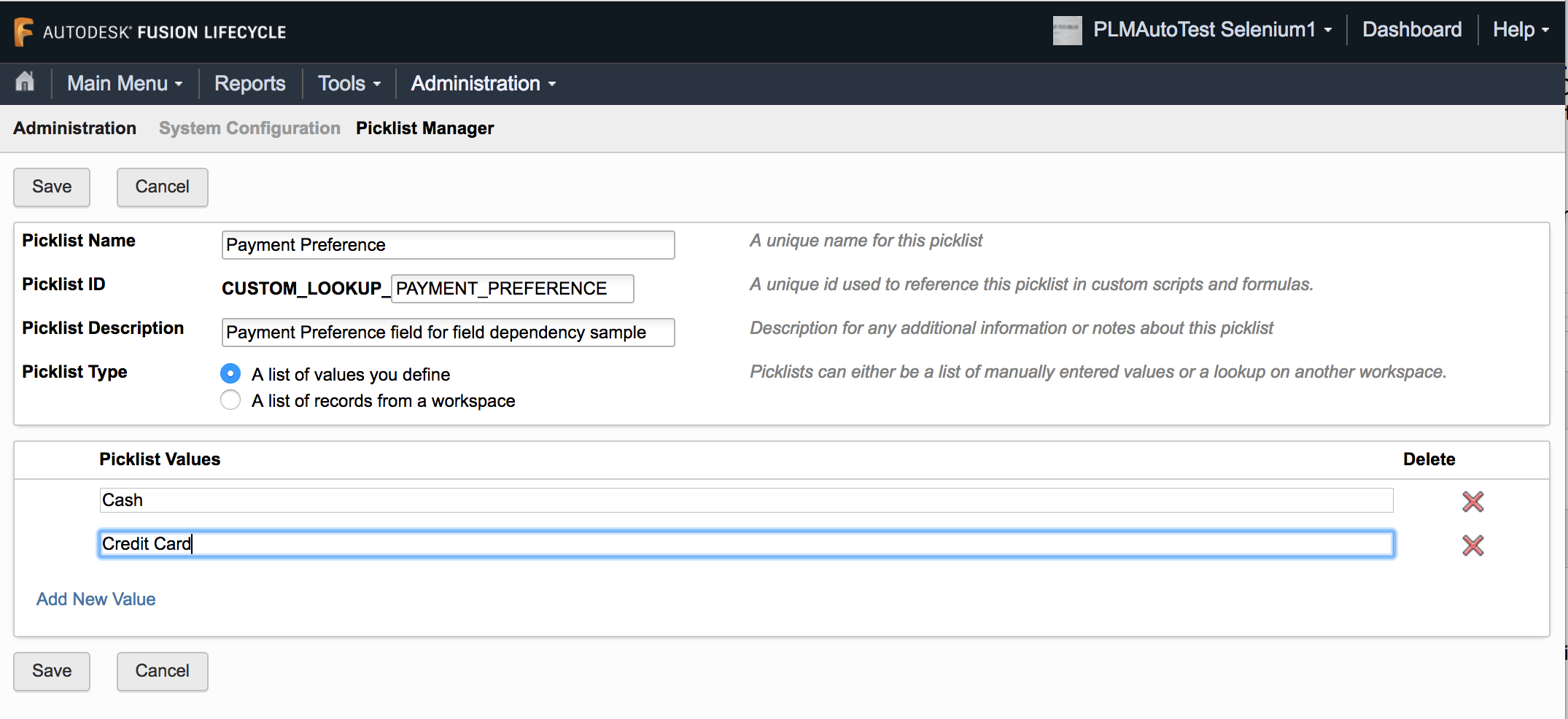This screenshot has height=719, width=1568.
Task: Delete the Credit Card picklist value
Action: click(1472, 545)
